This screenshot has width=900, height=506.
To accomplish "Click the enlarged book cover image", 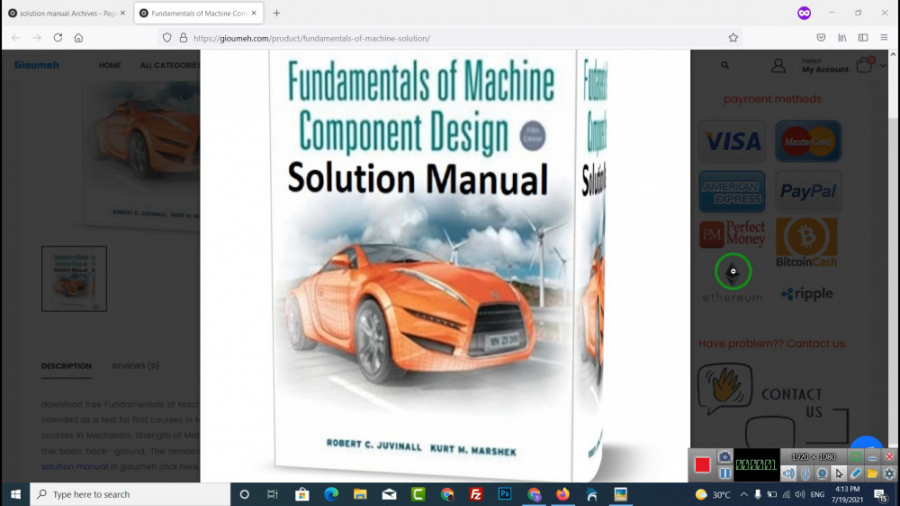I will (445, 266).
